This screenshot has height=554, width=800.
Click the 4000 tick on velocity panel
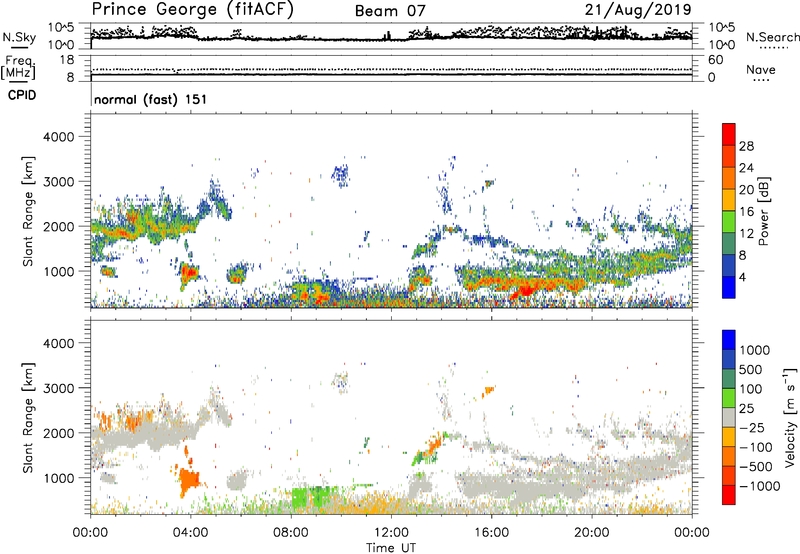click(58, 343)
